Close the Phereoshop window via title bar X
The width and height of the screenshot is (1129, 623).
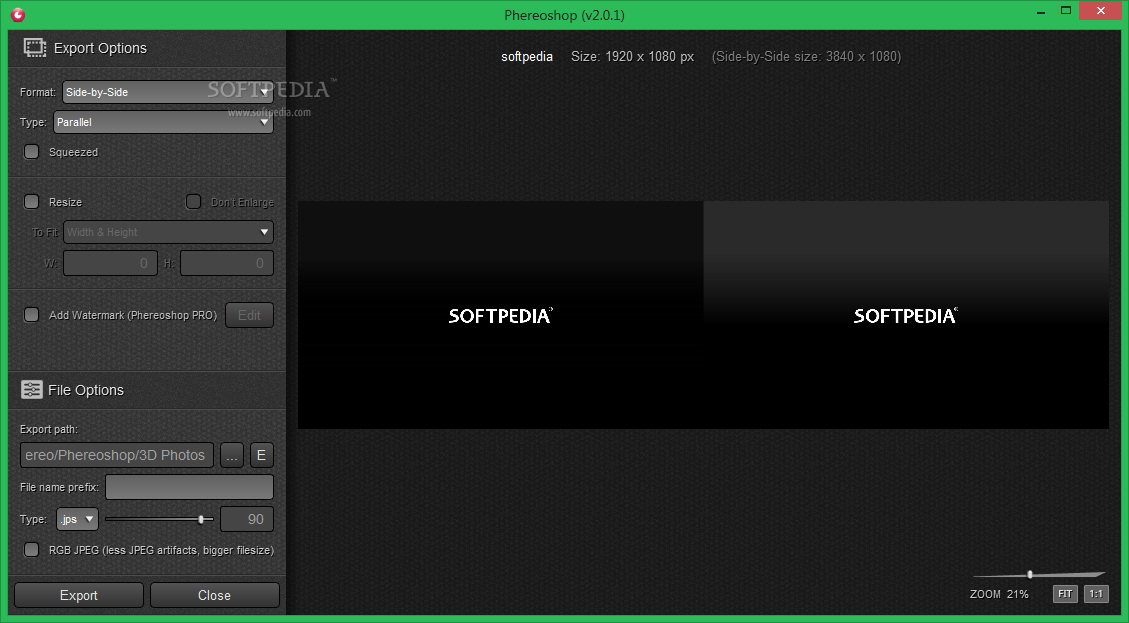(x=1101, y=11)
